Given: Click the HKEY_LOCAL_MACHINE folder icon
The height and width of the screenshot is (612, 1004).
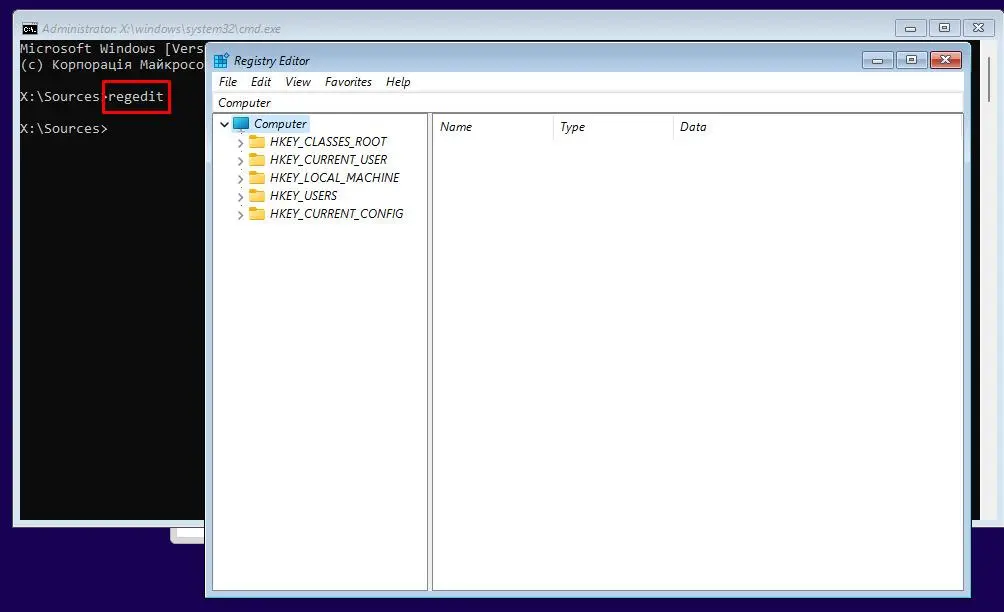Looking at the screenshot, I should pyautogui.click(x=257, y=177).
